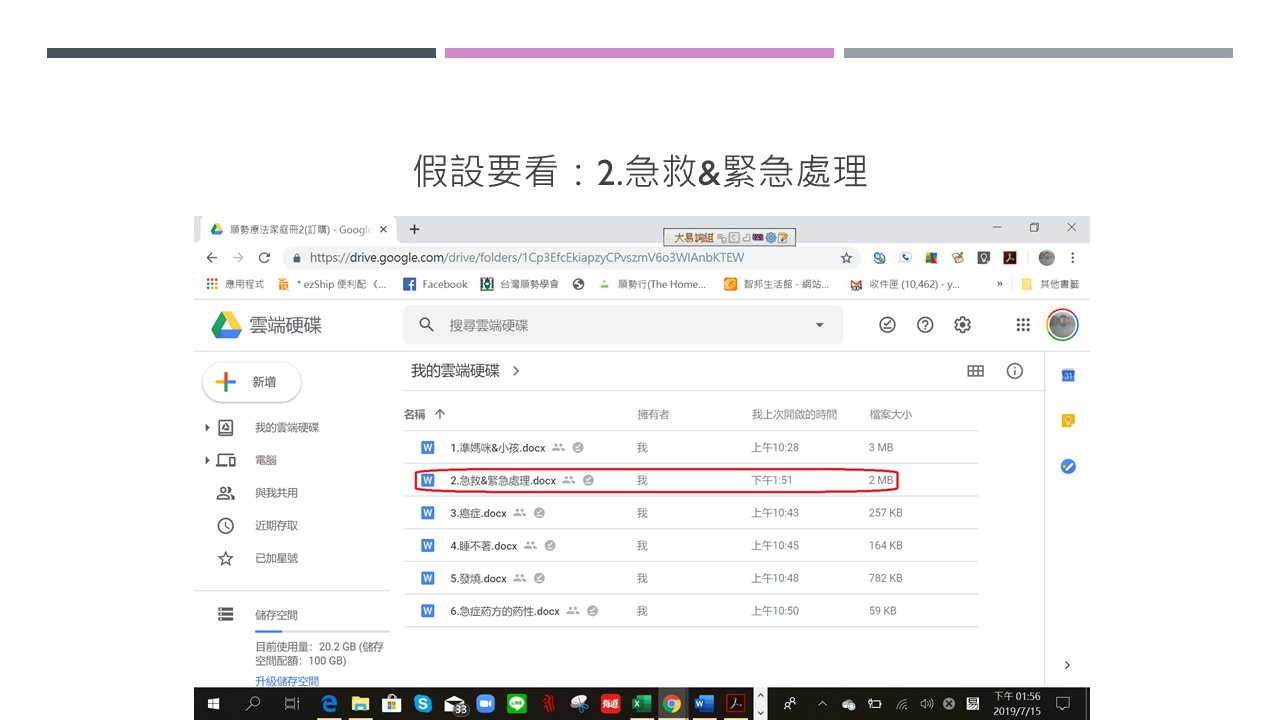Show file details info panel
Viewport: 1280px width, 720px height.
1015,371
